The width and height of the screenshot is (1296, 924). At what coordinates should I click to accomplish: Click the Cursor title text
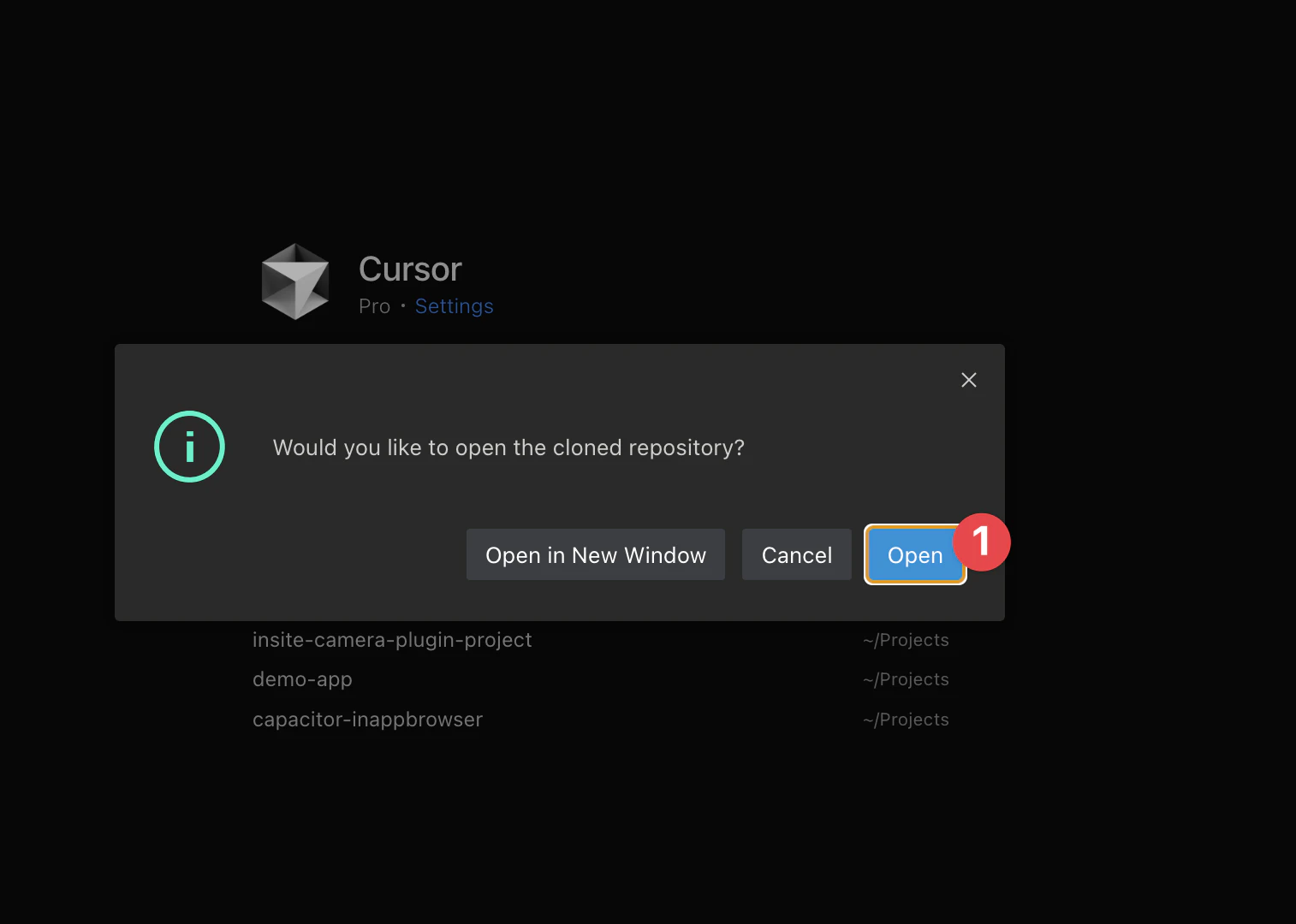[x=410, y=269]
